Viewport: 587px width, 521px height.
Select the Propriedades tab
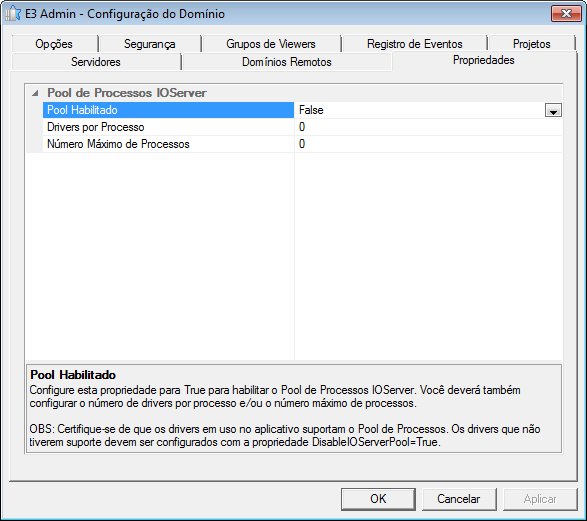pos(484,60)
